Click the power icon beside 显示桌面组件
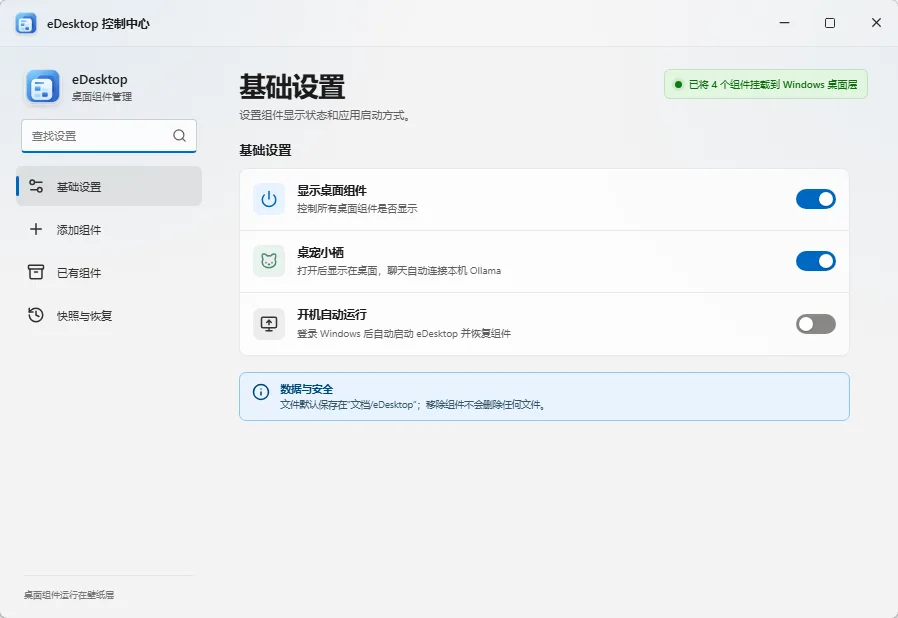Screen dimensions: 898x618 point(269,199)
